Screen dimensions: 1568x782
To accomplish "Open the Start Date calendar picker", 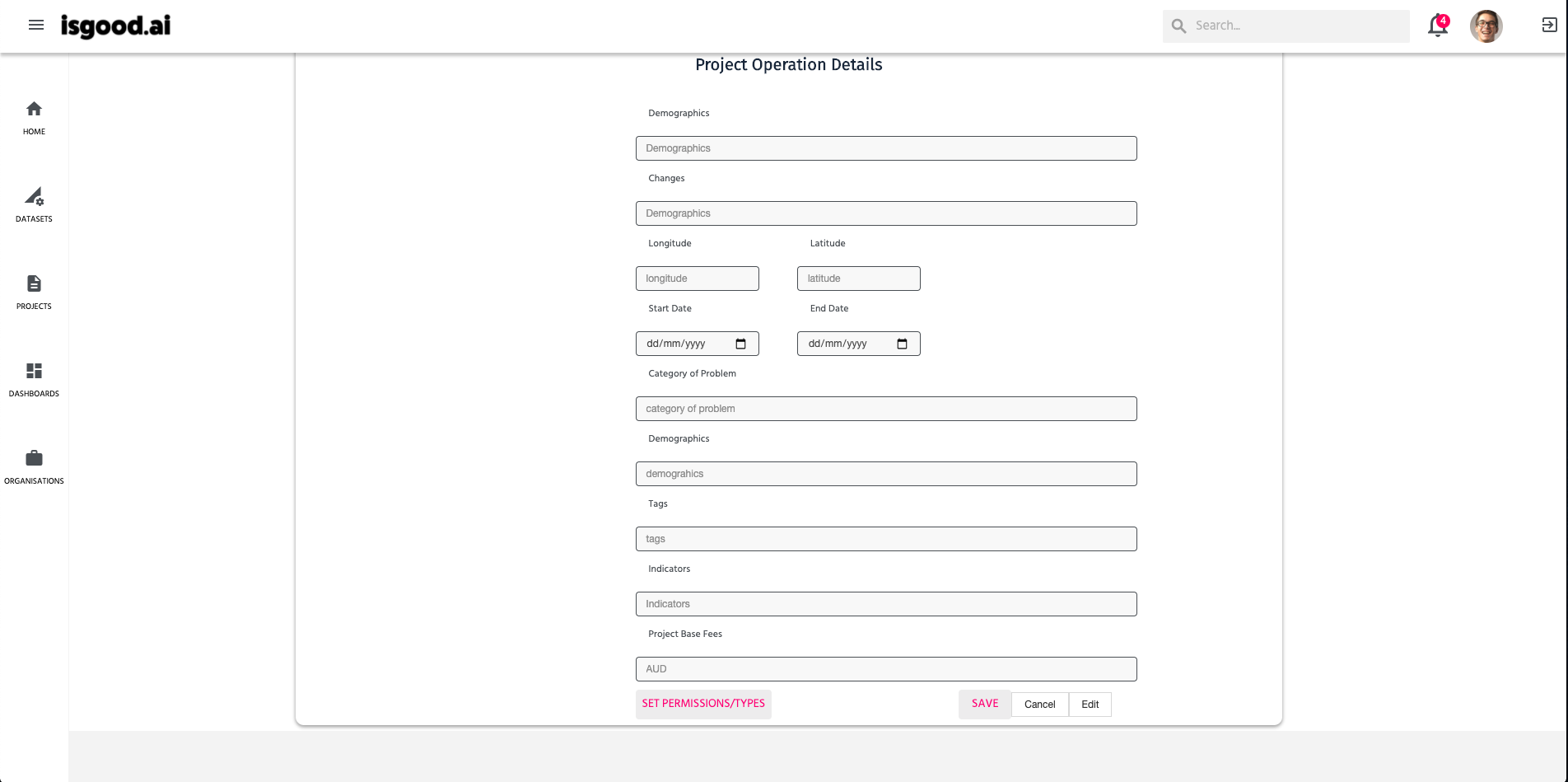I will pos(740,344).
